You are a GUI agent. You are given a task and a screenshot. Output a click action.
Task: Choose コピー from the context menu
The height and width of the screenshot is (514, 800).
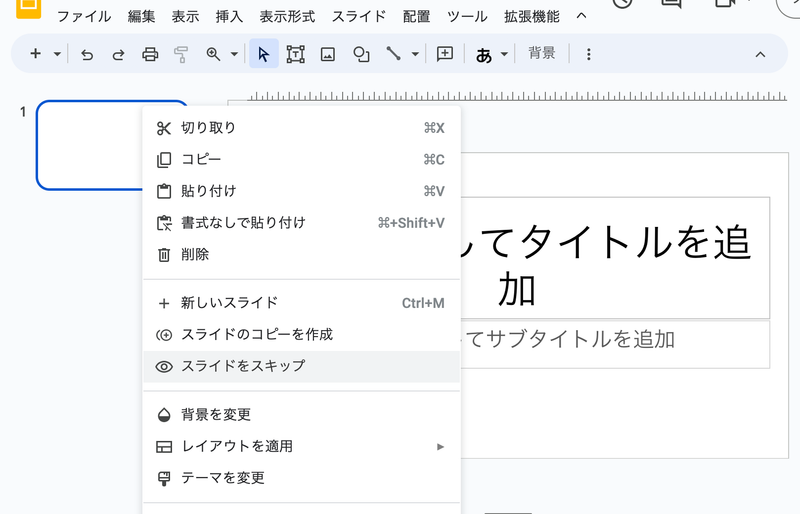(302, 159)
